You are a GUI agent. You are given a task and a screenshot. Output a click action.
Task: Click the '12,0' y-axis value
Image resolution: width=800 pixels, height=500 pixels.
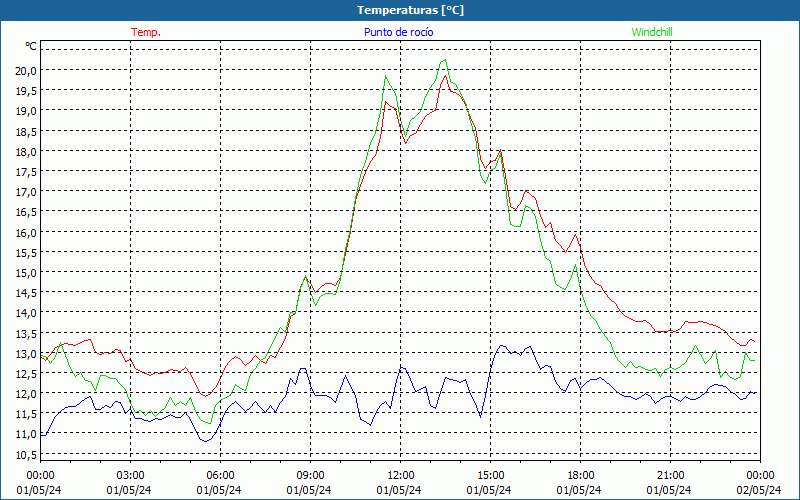click(x=26, y=394)
